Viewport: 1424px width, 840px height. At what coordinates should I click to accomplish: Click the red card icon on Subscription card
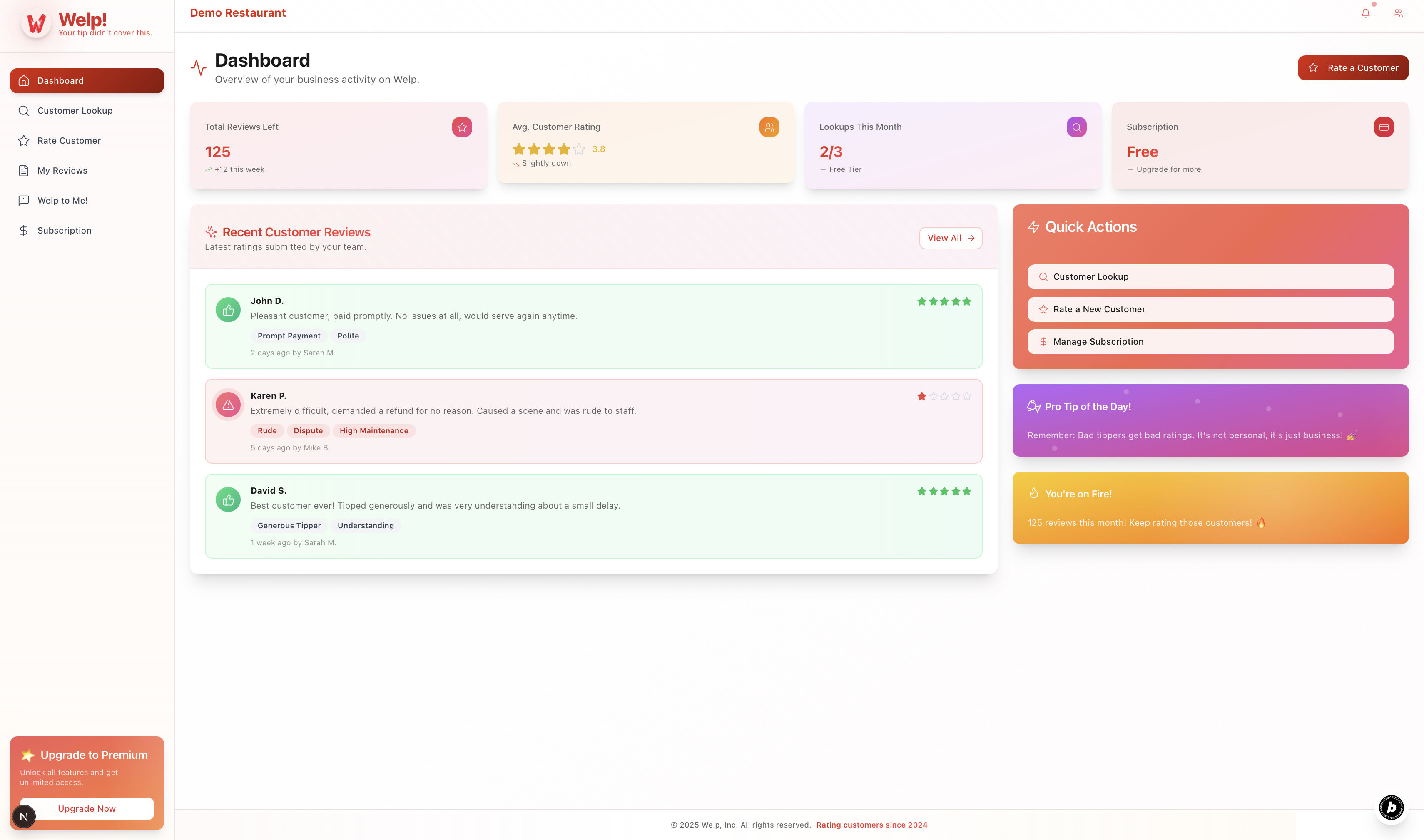[x=1383, y=127]
